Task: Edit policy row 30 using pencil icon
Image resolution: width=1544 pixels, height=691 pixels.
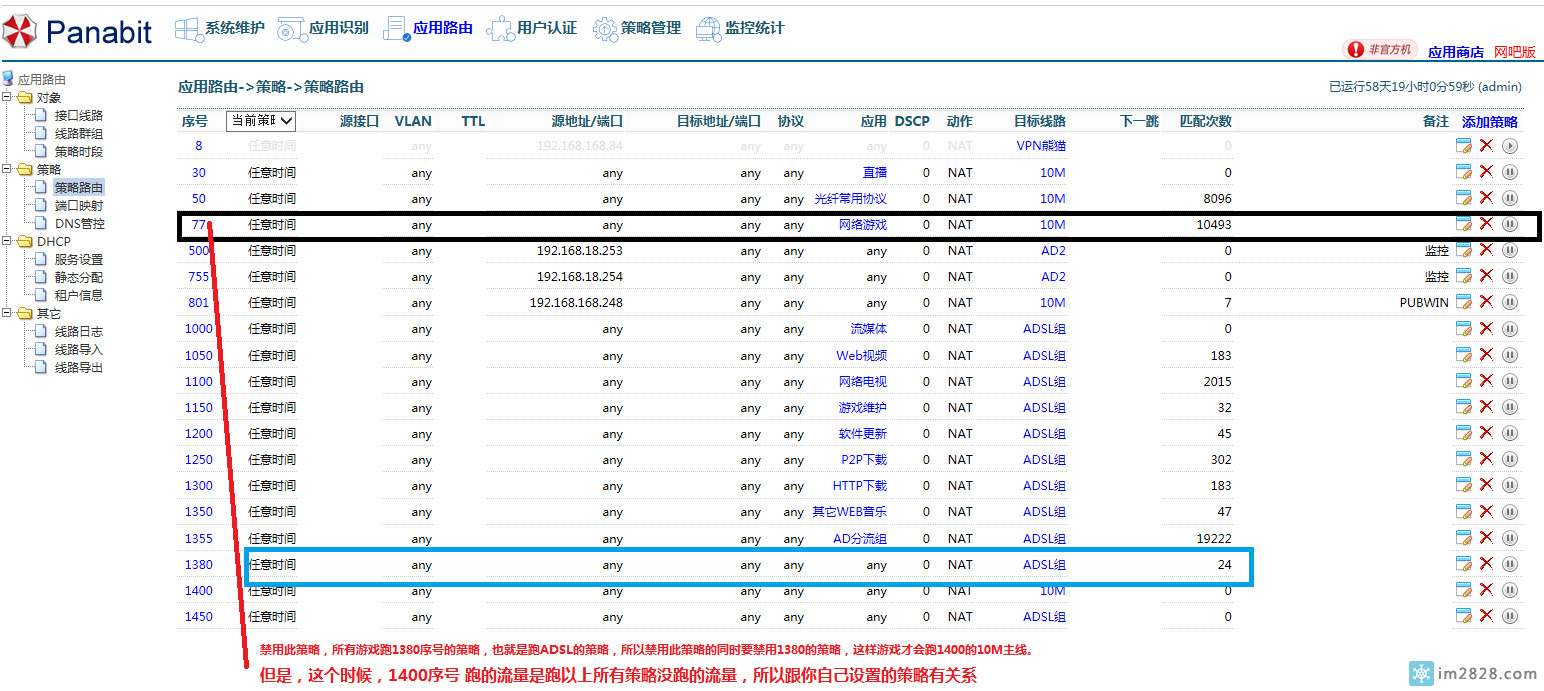Action: [x=1464, y=172]
